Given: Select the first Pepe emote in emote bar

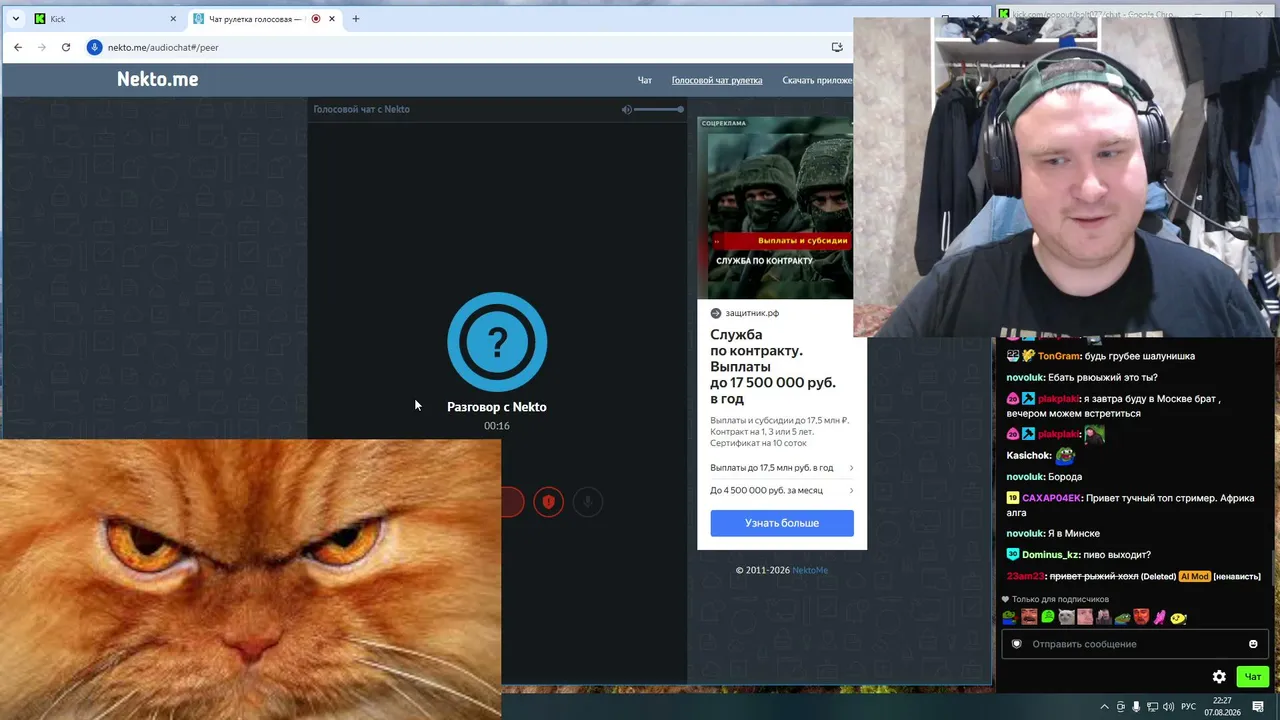Looking at the screenshot, I should [x=1010, y=618].
